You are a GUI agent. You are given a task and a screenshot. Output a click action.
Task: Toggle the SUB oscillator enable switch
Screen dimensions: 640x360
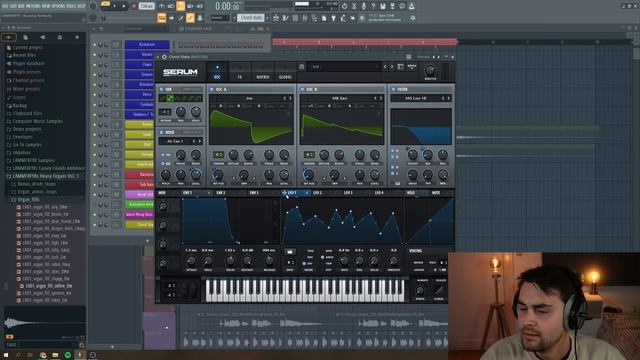pyautogui.click(x=162, y=89)
